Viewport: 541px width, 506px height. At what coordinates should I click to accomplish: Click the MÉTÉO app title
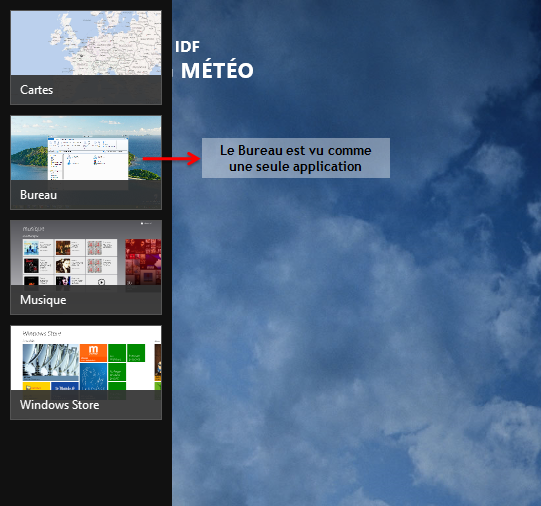pos(217,70)
